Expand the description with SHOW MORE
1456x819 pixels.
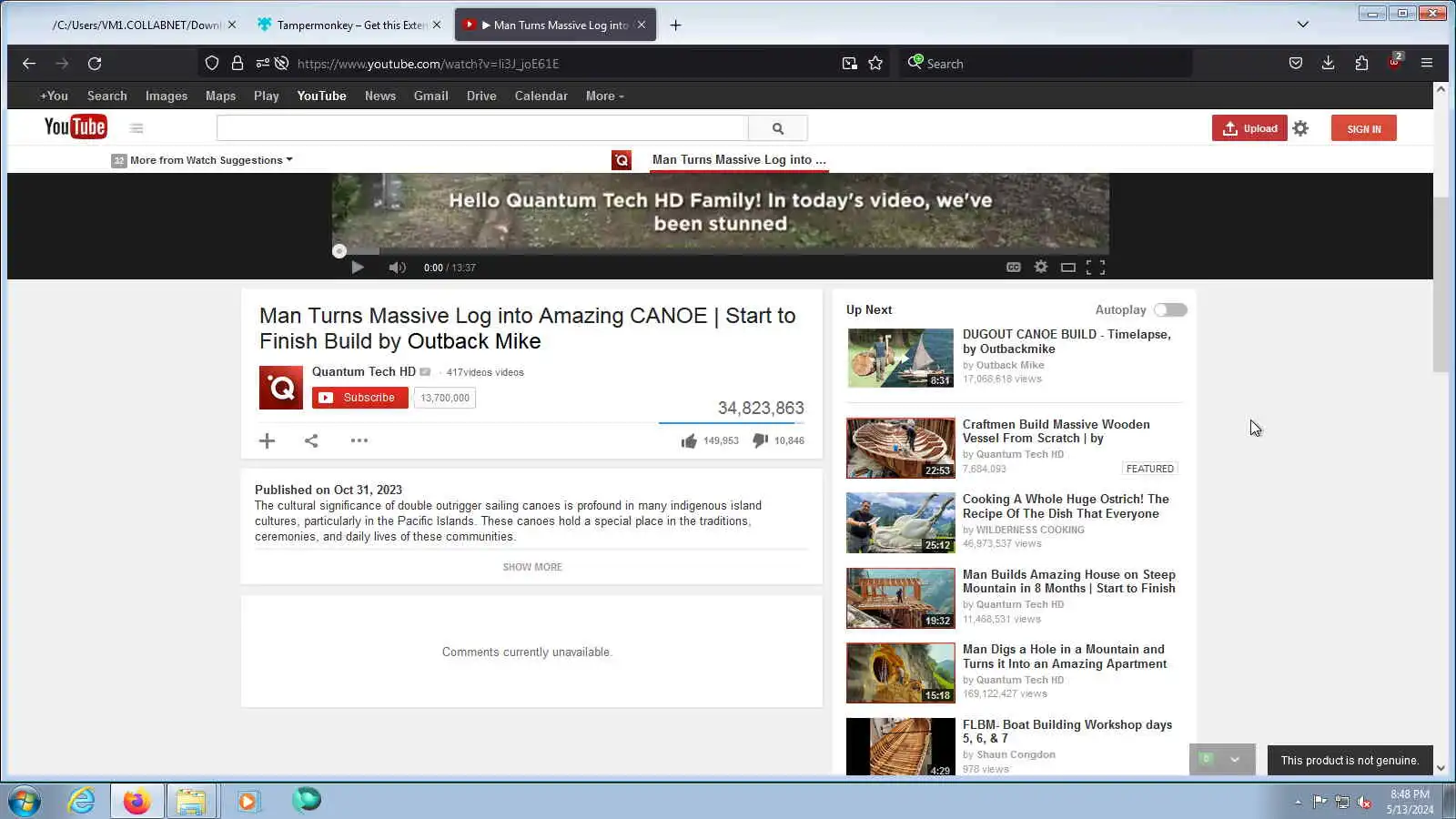coord(532,567)
